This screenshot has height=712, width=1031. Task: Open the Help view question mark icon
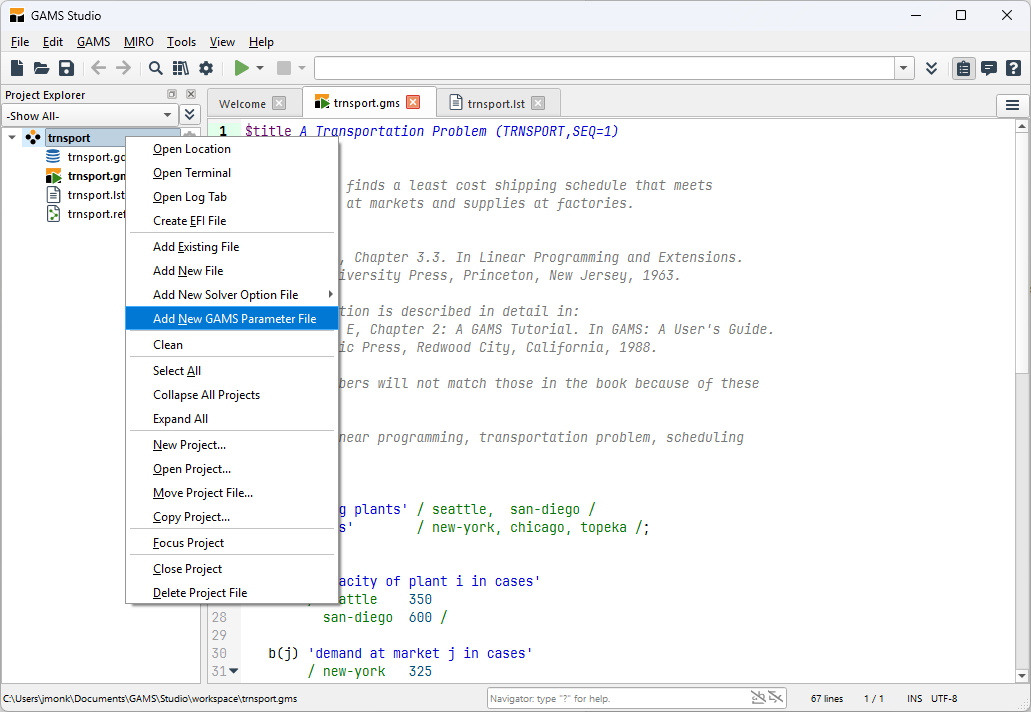(x=1013, y=68)
